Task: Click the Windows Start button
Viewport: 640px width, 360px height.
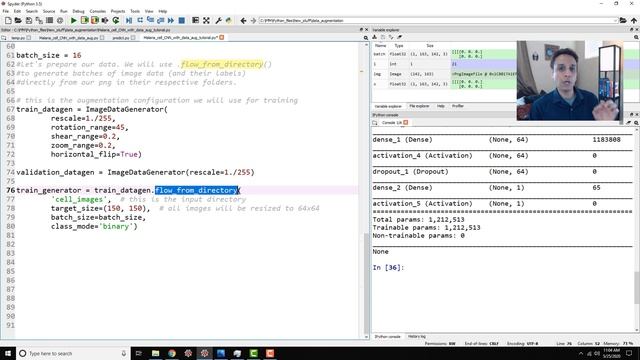Action: click(8, 353)
